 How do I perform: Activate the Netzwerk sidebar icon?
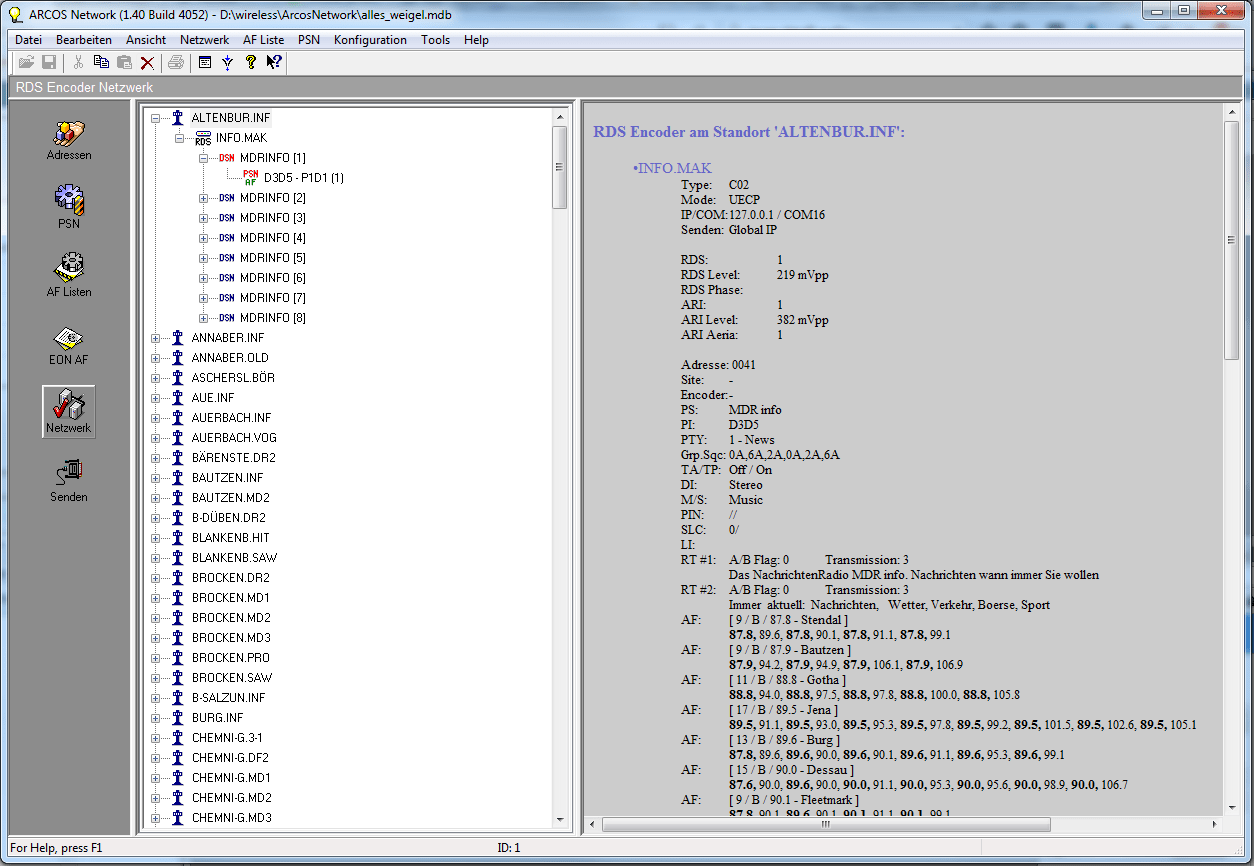(68, 411)
